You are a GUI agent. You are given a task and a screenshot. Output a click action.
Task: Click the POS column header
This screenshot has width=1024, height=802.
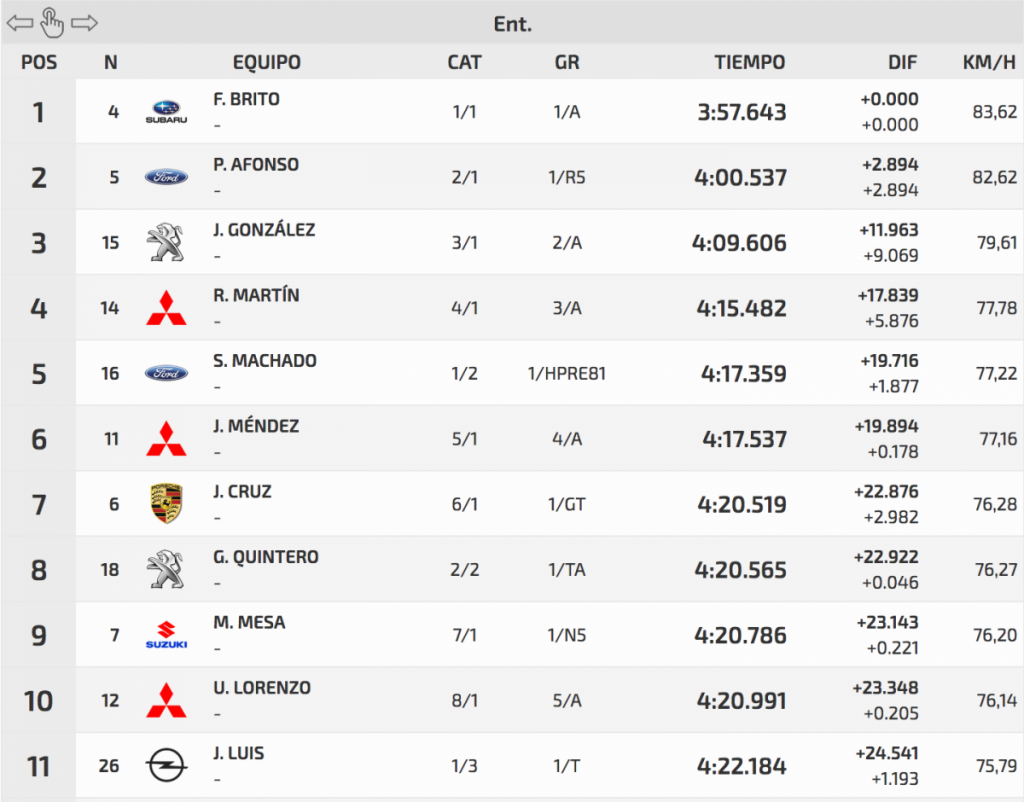pos(39,62)
